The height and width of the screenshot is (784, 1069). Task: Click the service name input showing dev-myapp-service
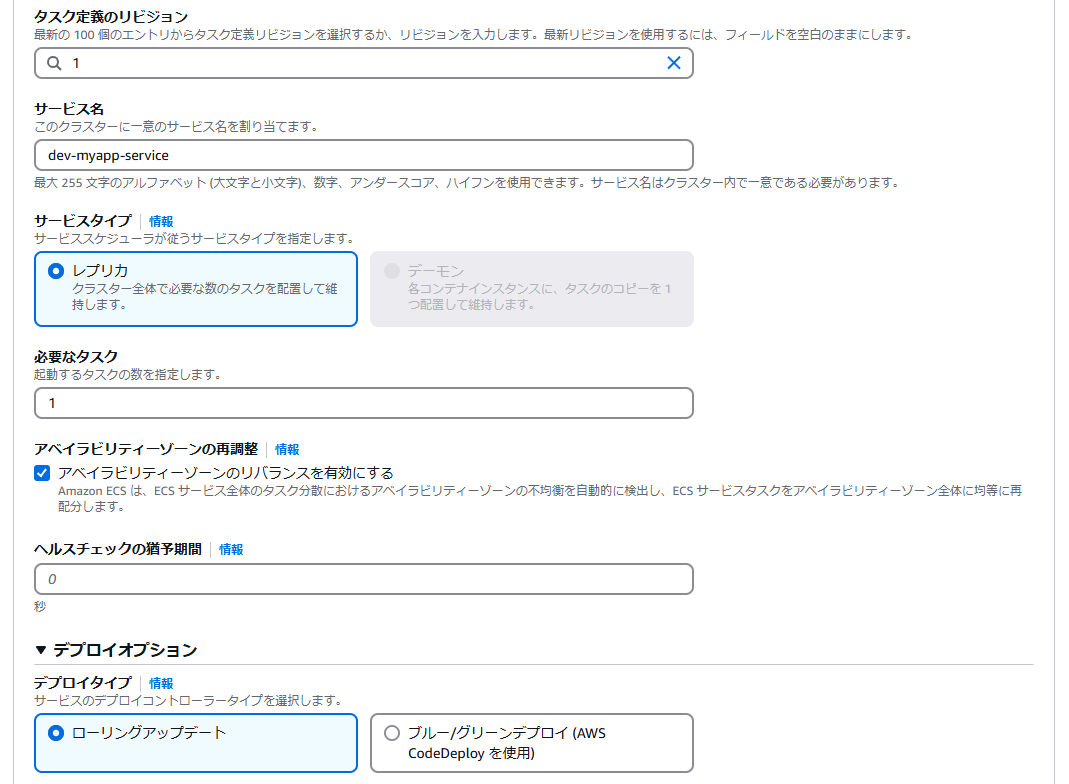(x=363, y=155)
